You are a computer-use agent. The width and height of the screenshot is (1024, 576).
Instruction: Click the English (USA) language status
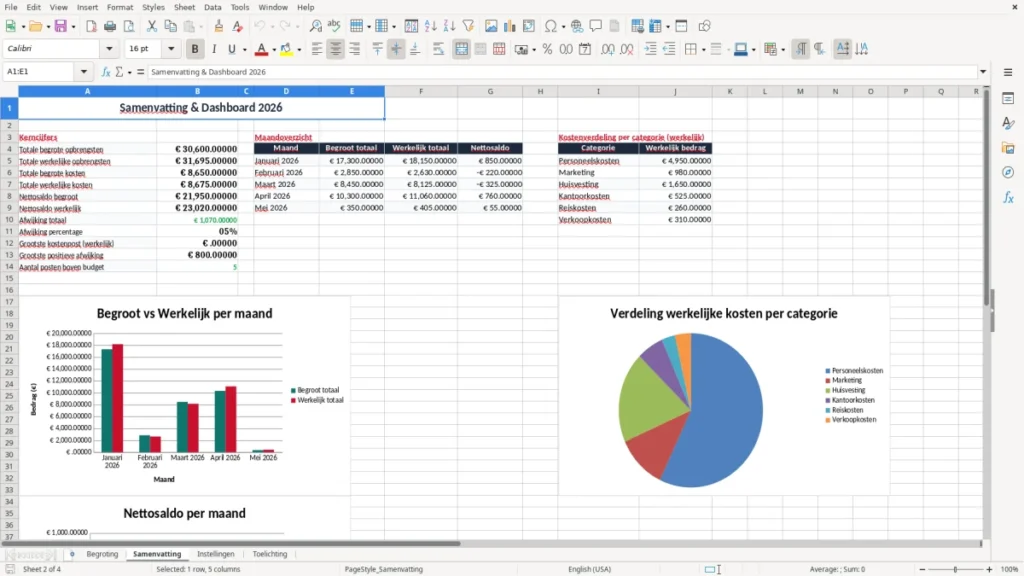[589, 569]
